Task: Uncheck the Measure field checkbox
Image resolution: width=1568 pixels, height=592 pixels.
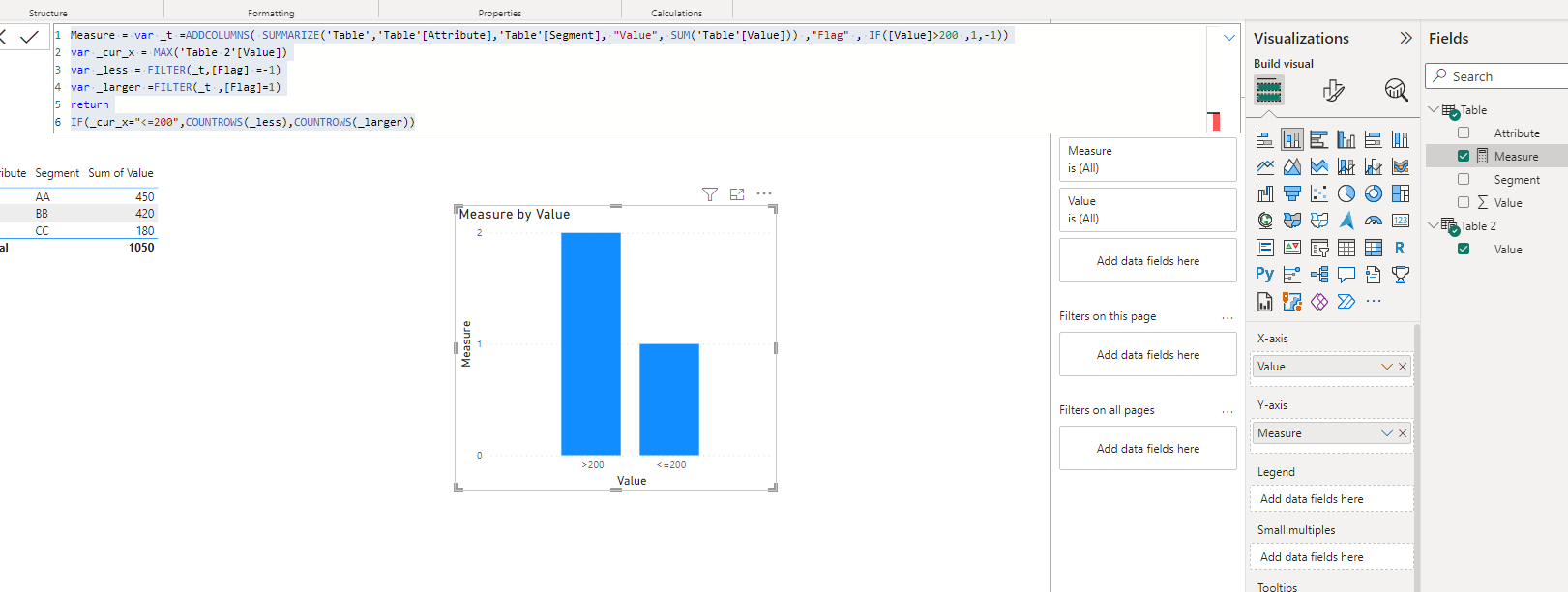Action: (1464, 156)
